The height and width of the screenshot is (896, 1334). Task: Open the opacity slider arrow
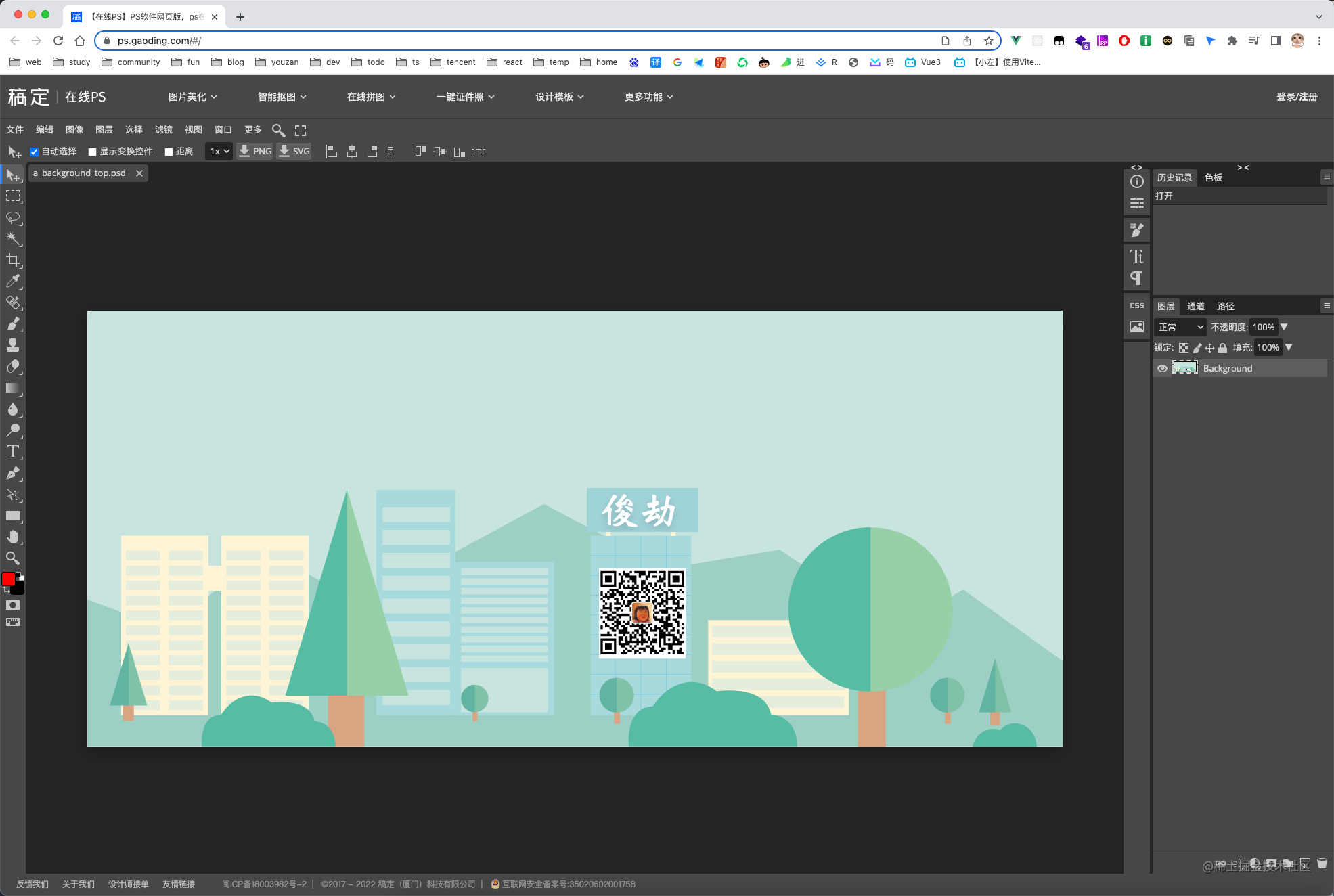pyautogui.click(x=1284, y=327)
